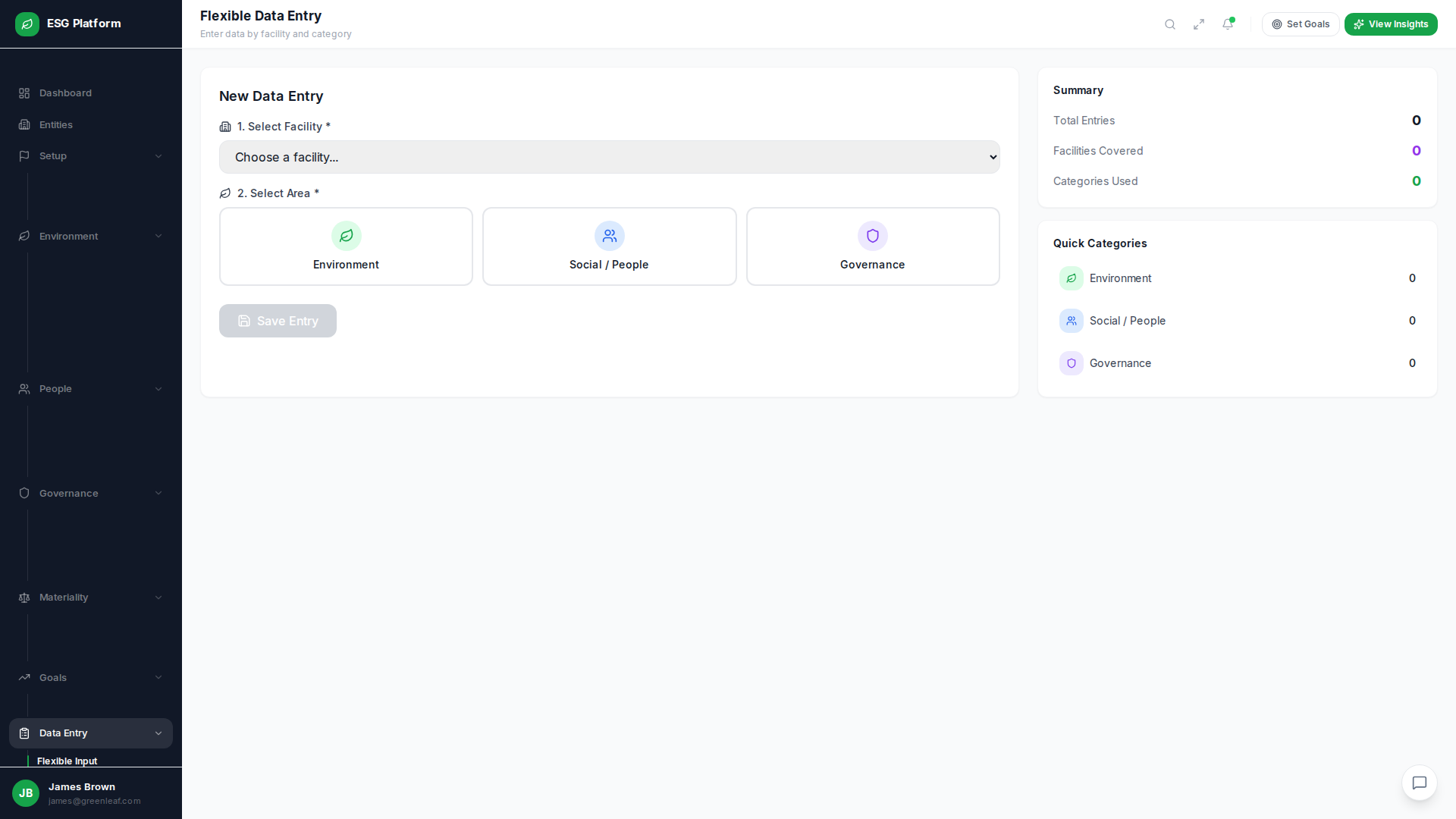Expand the Materiality sidebar section
This screenshot has width=1456, height=819.
90,598
